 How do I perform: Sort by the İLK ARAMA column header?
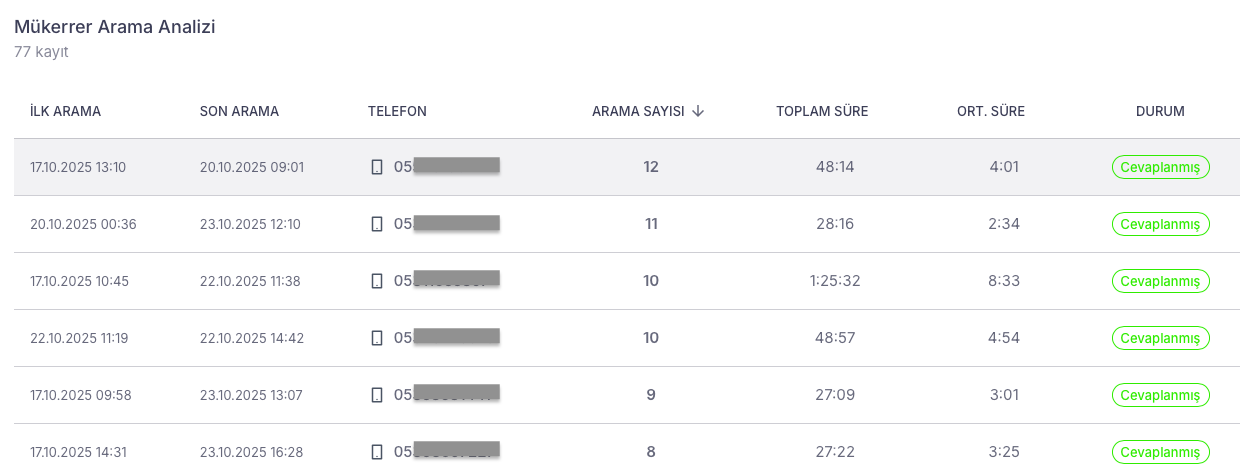click(65, 111)
